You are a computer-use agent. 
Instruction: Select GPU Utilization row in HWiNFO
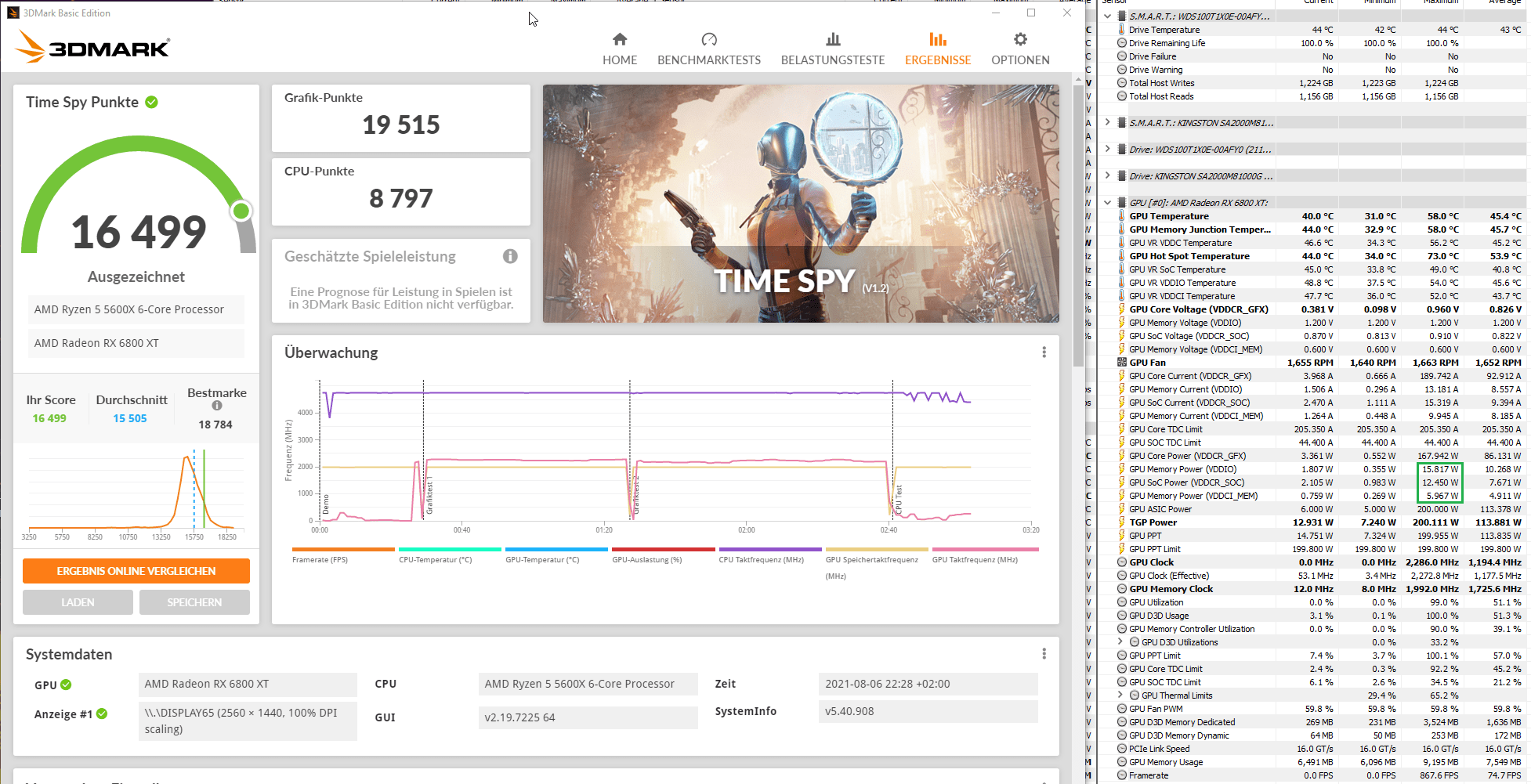tap(1311, 602)
